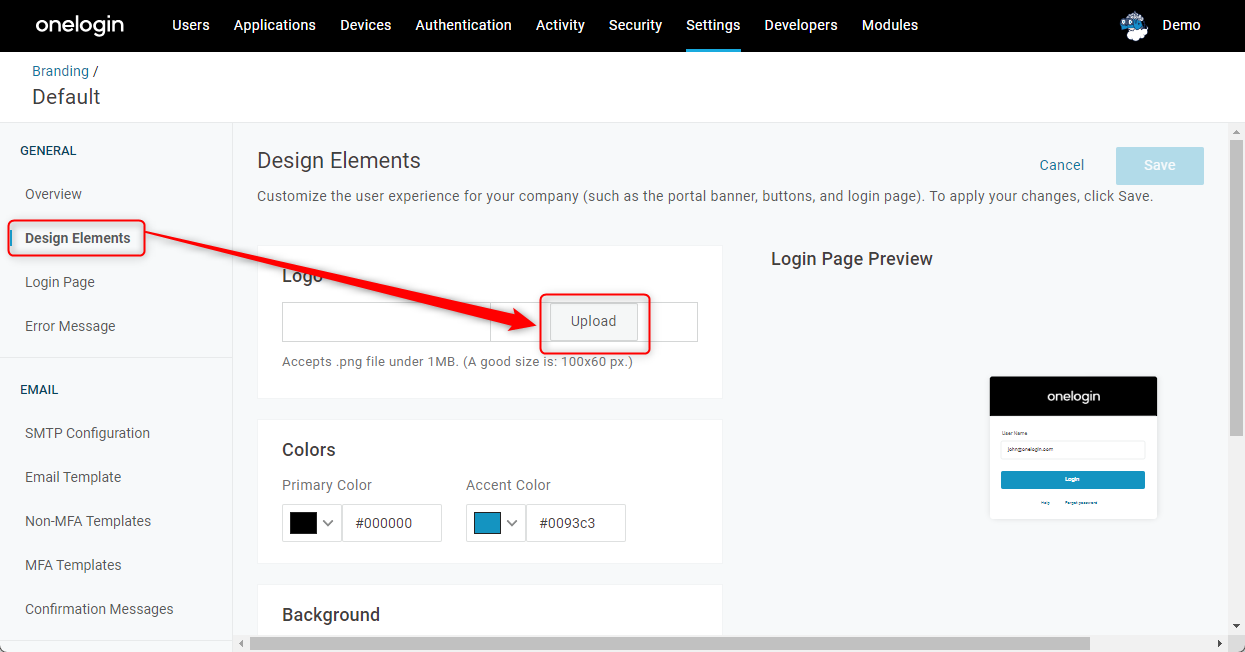The width and height of the screenshot is (1245, 652).
Task: Click the Primary Color hex input field
Action: pyautogui.click(x=392, y=523)
